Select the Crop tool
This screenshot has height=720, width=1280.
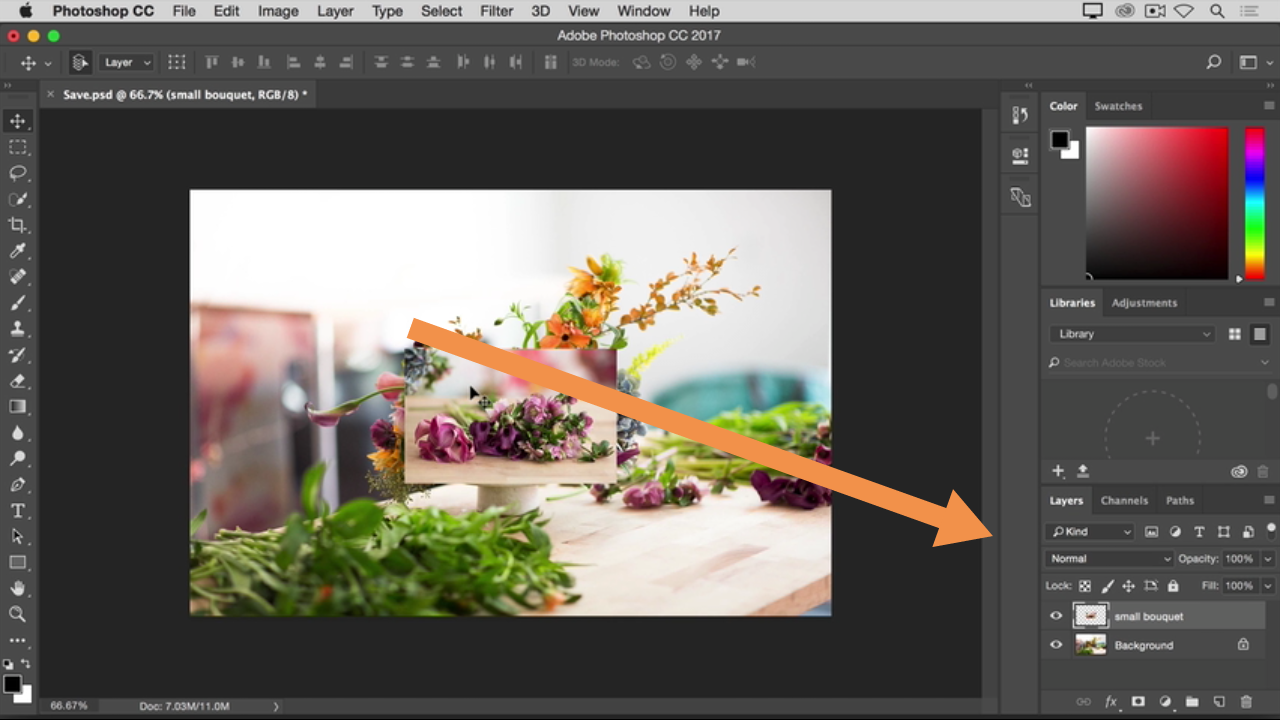click(x=17, y=225)
